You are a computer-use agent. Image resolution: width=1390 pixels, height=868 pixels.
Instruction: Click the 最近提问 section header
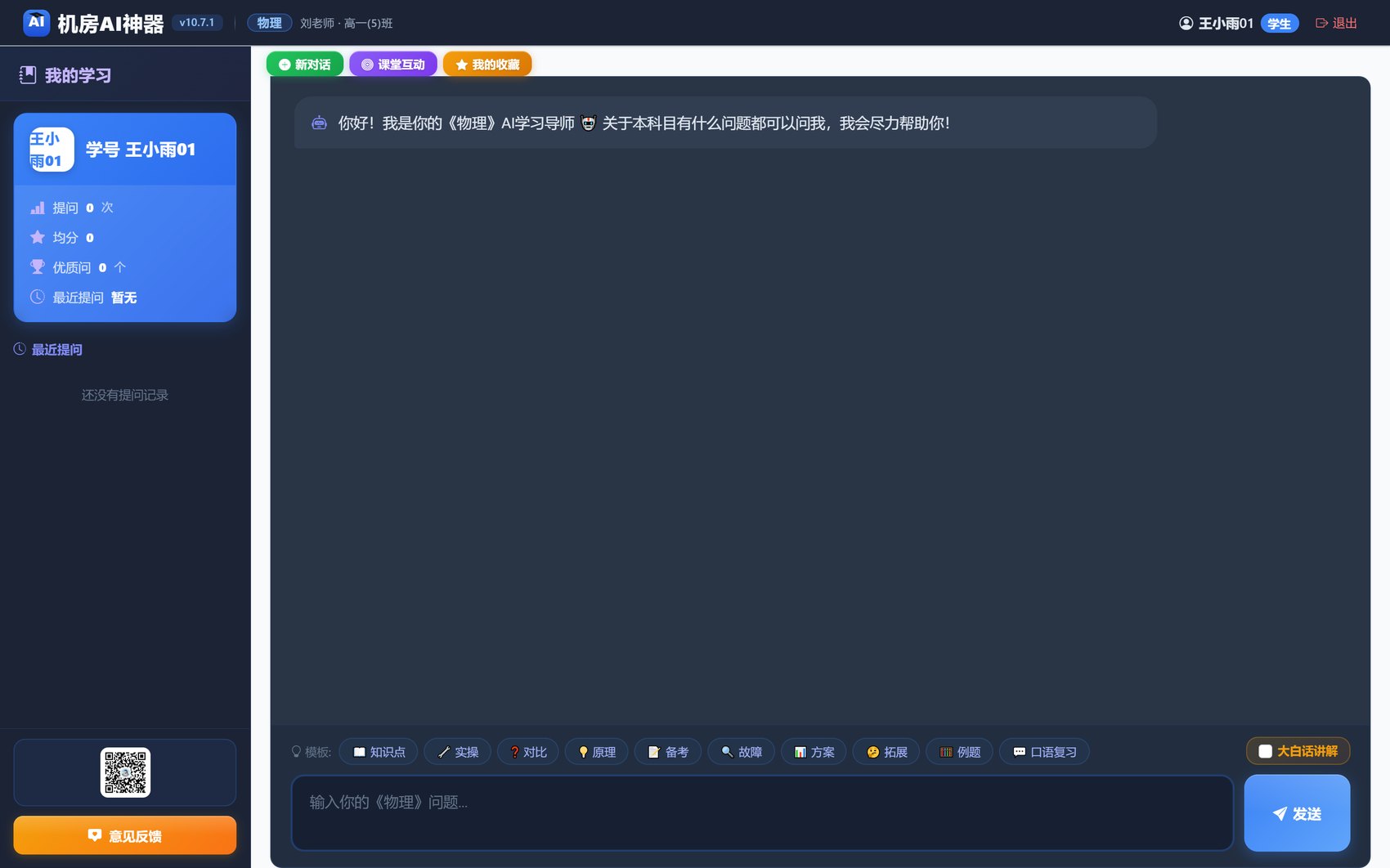coord(48,349)
